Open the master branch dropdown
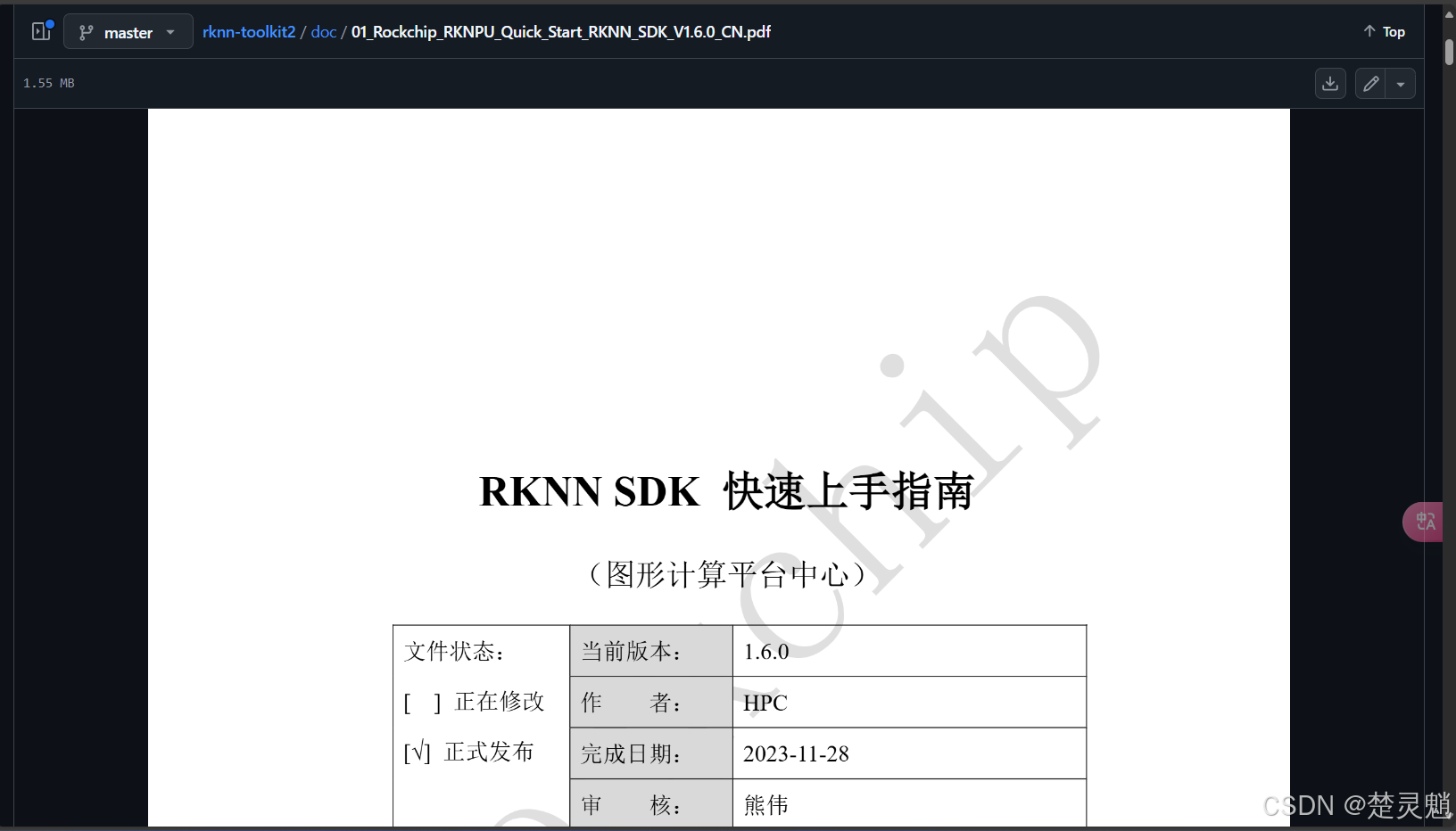Screen dimensions: 1456x831 (x=128, y=32)
